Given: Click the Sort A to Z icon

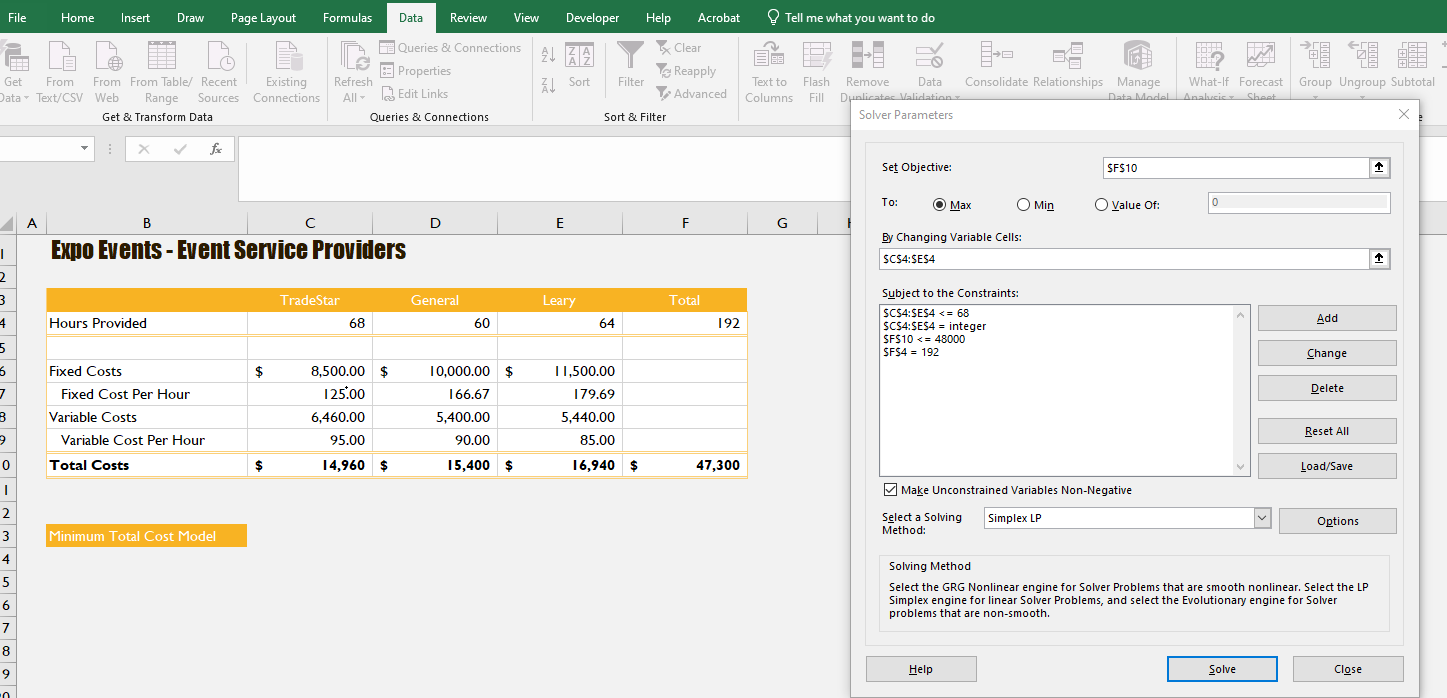Looking at the screenshot, I should tap(548, 54).
